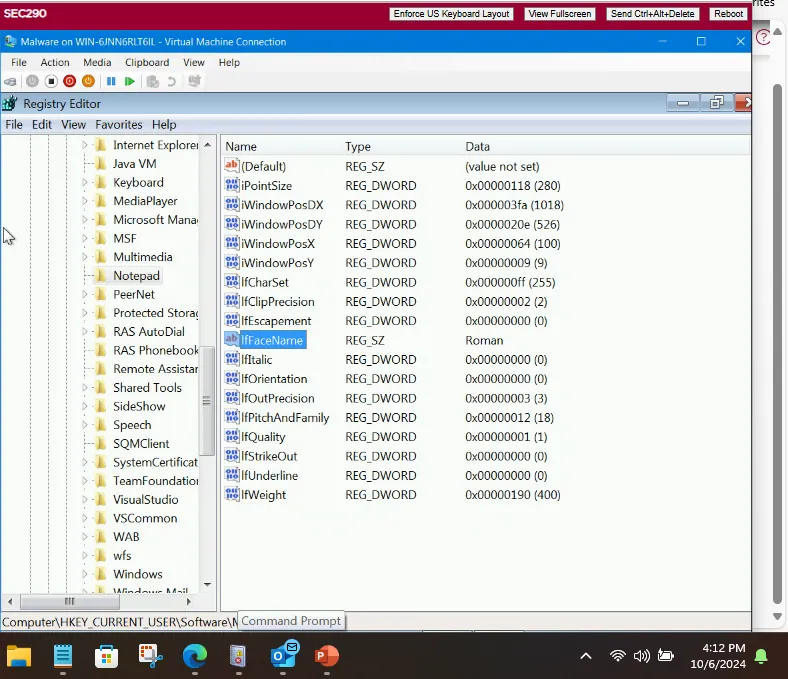Click the Registry Editor title bar icon
The height and width of the screenshot is (679, 788).
tap(10, 104)
